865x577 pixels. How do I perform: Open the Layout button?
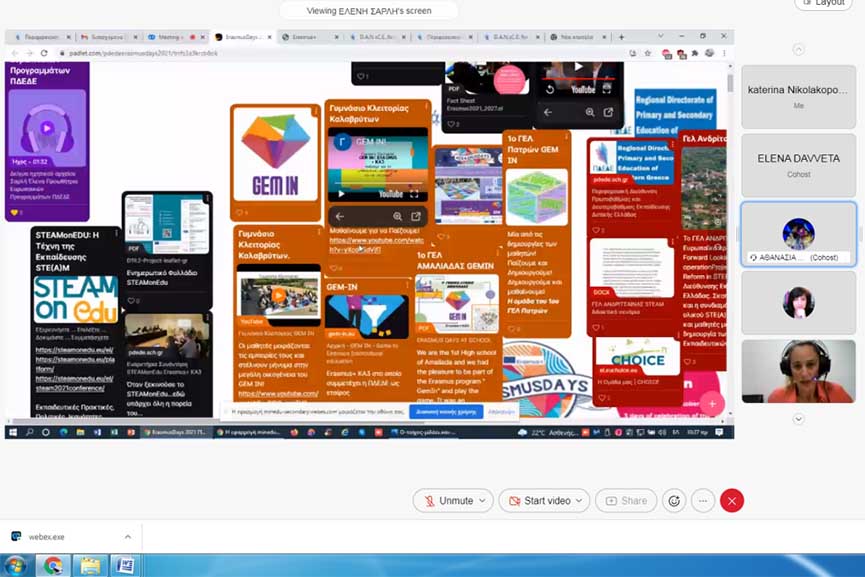point(824,3)
